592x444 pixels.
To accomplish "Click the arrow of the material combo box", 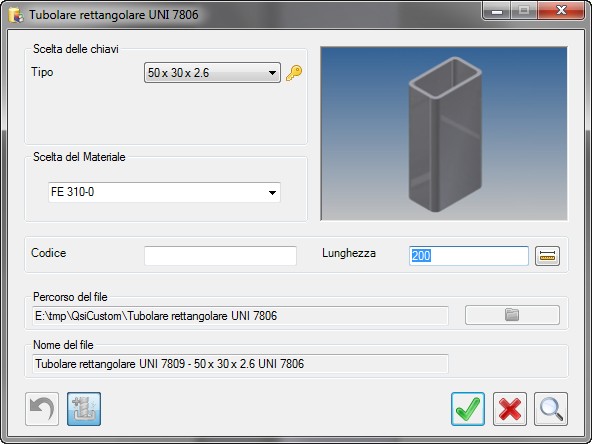I will click(272, 193).
